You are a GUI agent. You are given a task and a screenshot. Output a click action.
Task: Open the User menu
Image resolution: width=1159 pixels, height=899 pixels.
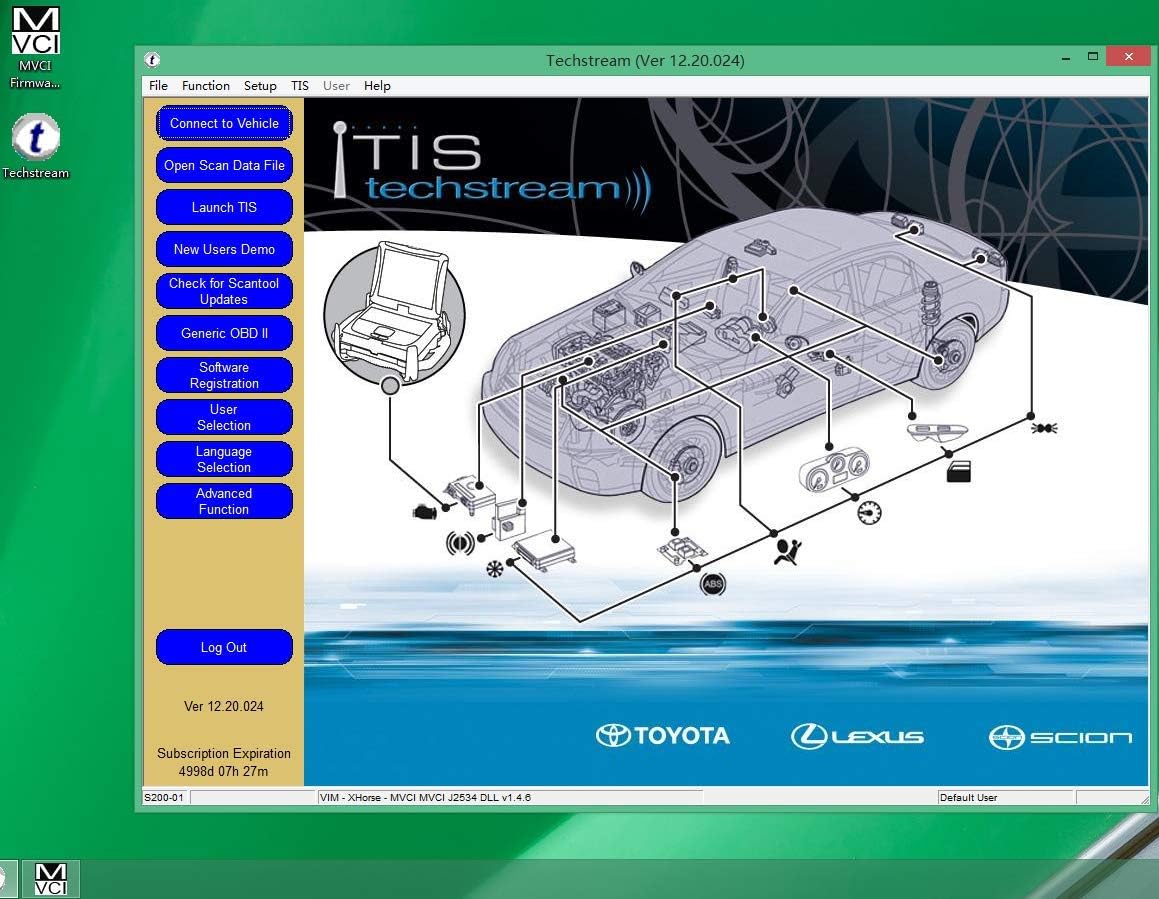coord(336,86)
